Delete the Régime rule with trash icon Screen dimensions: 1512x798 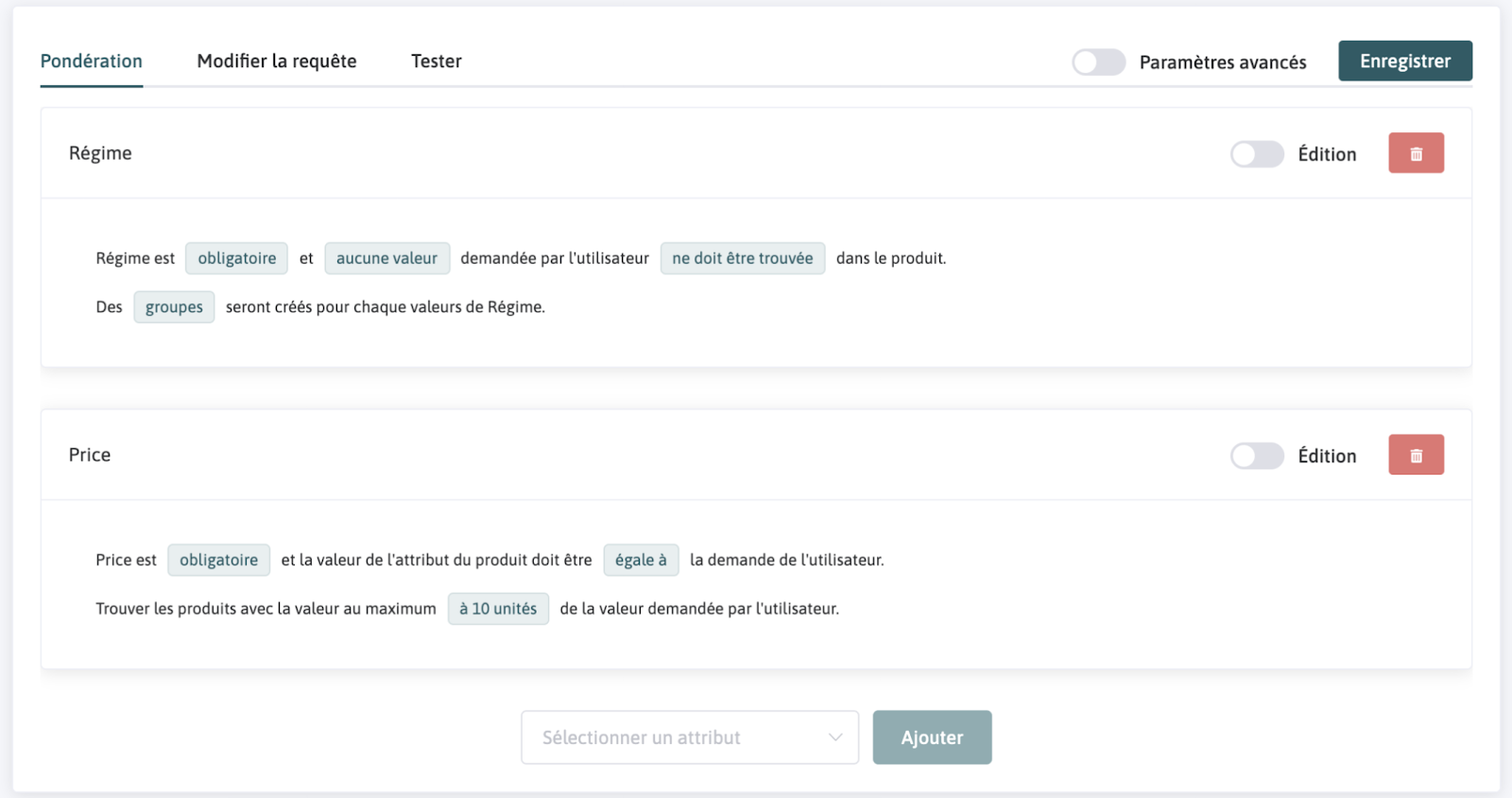pos(1416,153)
